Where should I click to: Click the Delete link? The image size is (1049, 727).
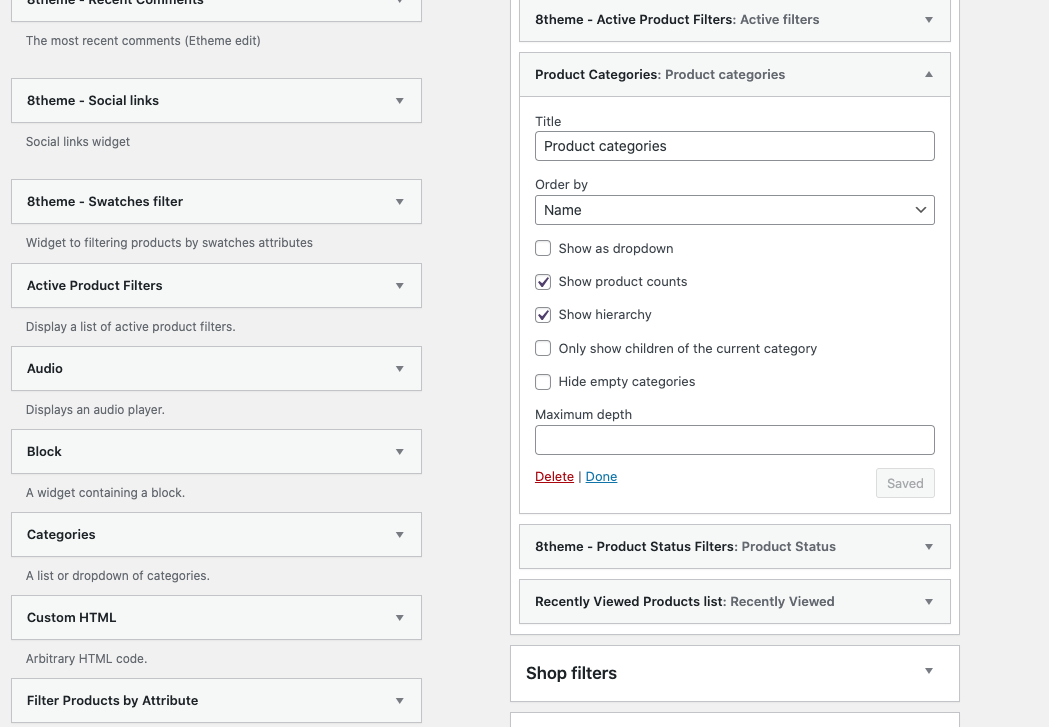pos(554,477)
